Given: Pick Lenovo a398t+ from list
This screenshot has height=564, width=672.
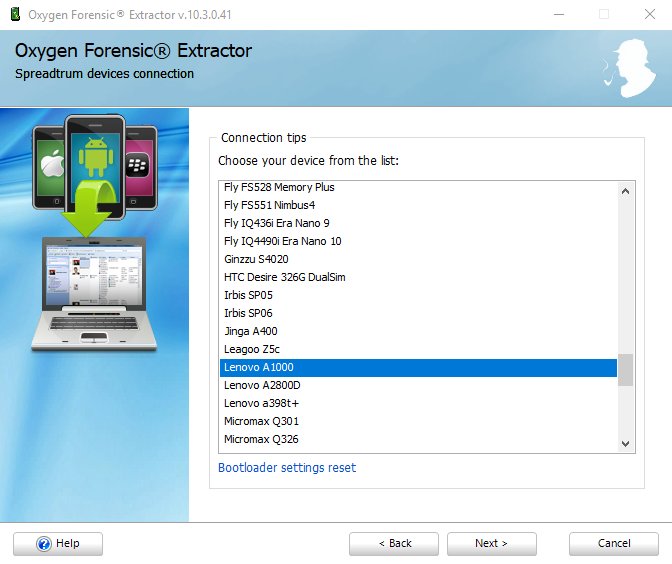Looking at the screenshot, I should [x=418, y=403].
